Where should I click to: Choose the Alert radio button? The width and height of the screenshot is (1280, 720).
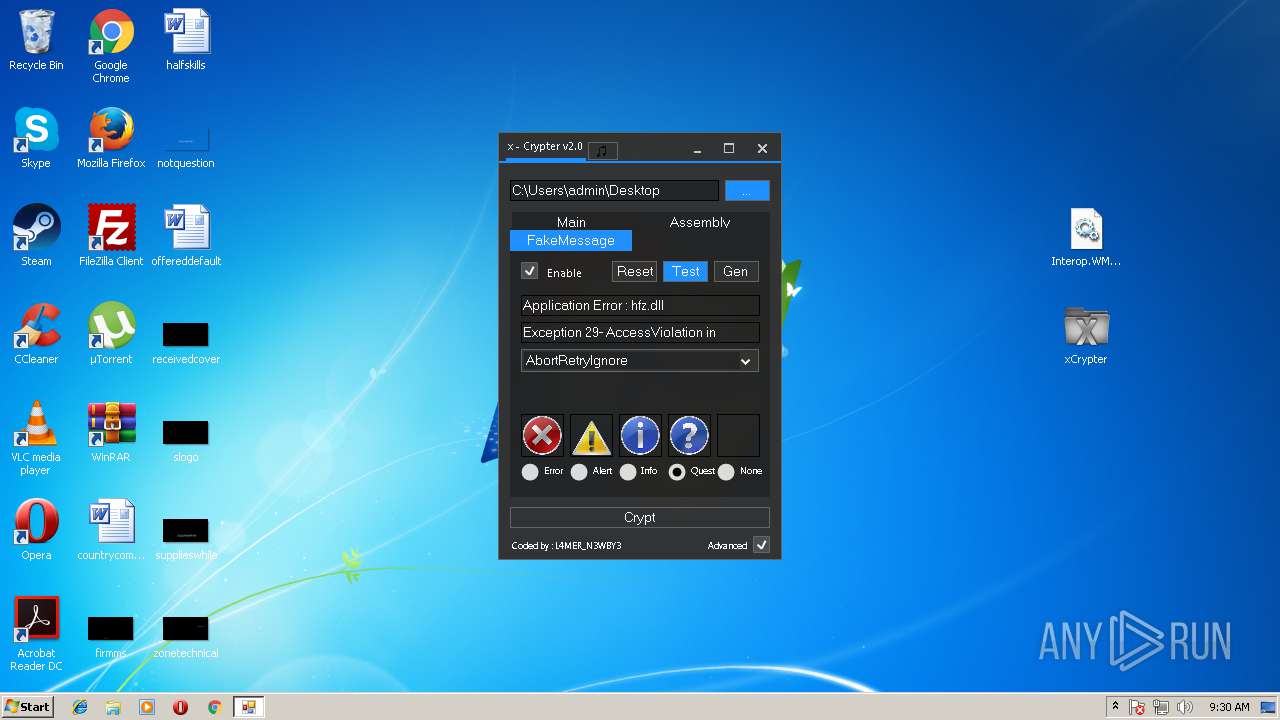click(x=579, y=472)
